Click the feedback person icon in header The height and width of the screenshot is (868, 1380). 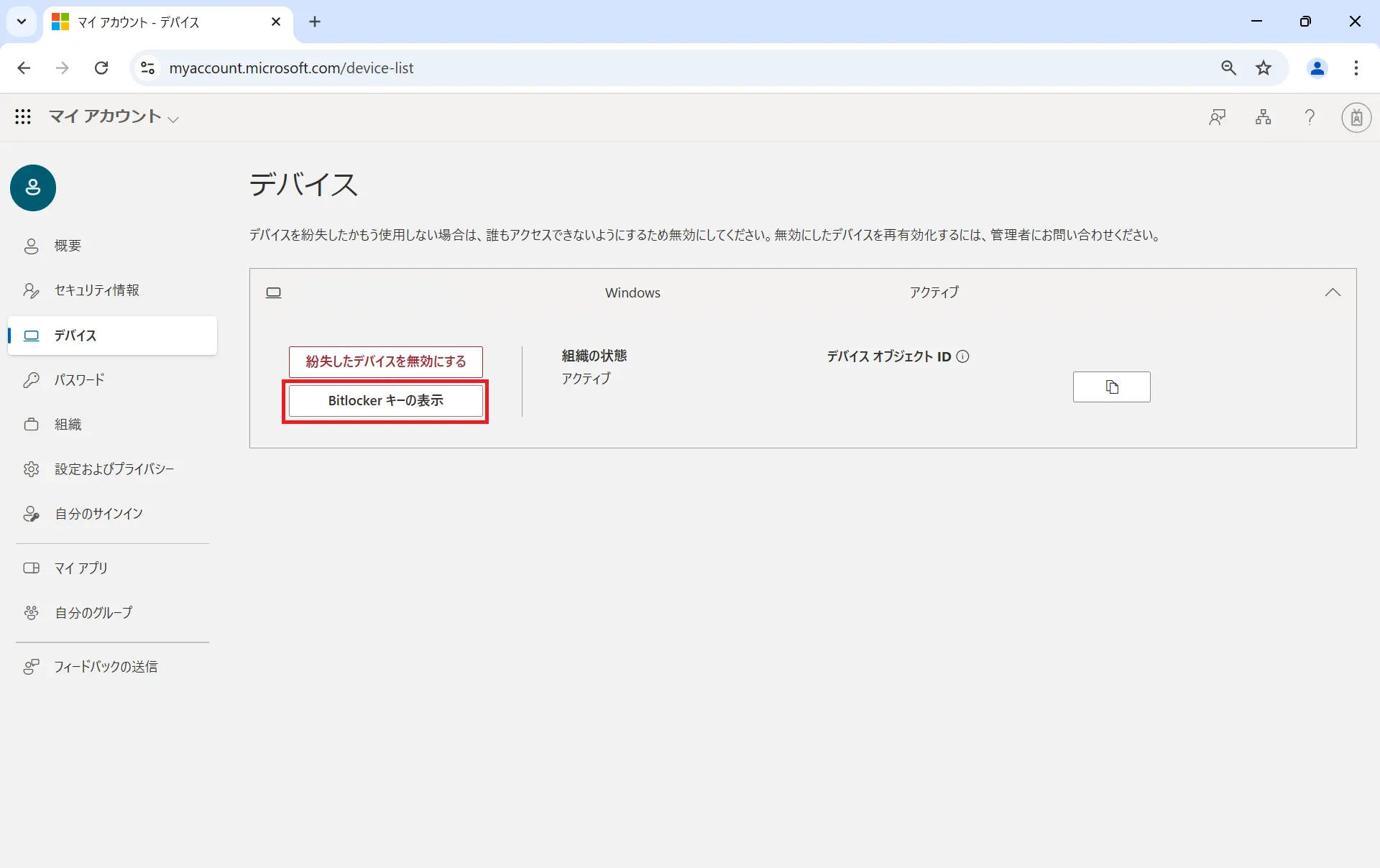pyautogui.click(x=1217, y=117)
